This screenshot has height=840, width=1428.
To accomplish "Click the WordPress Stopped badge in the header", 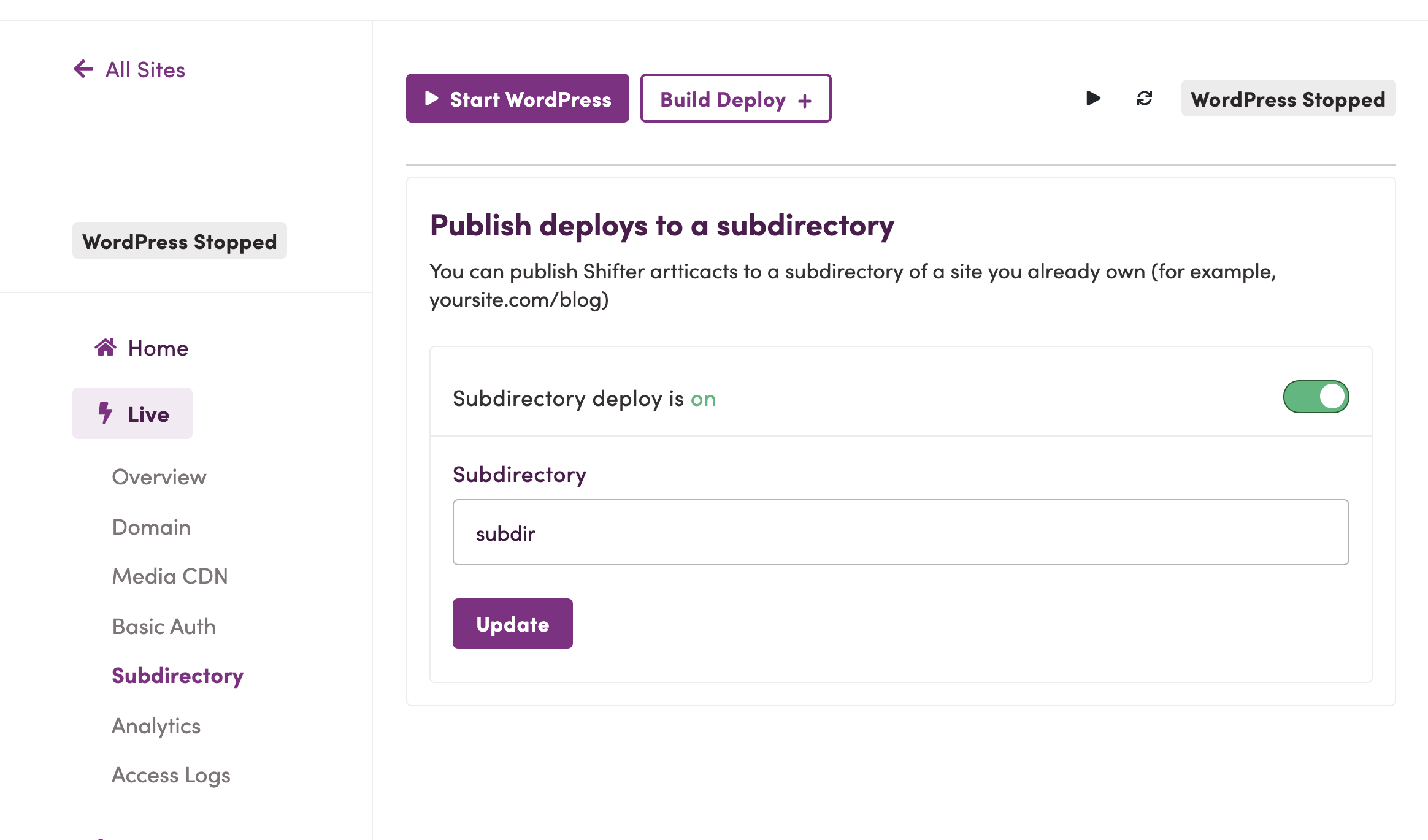I will point(1288,99).
